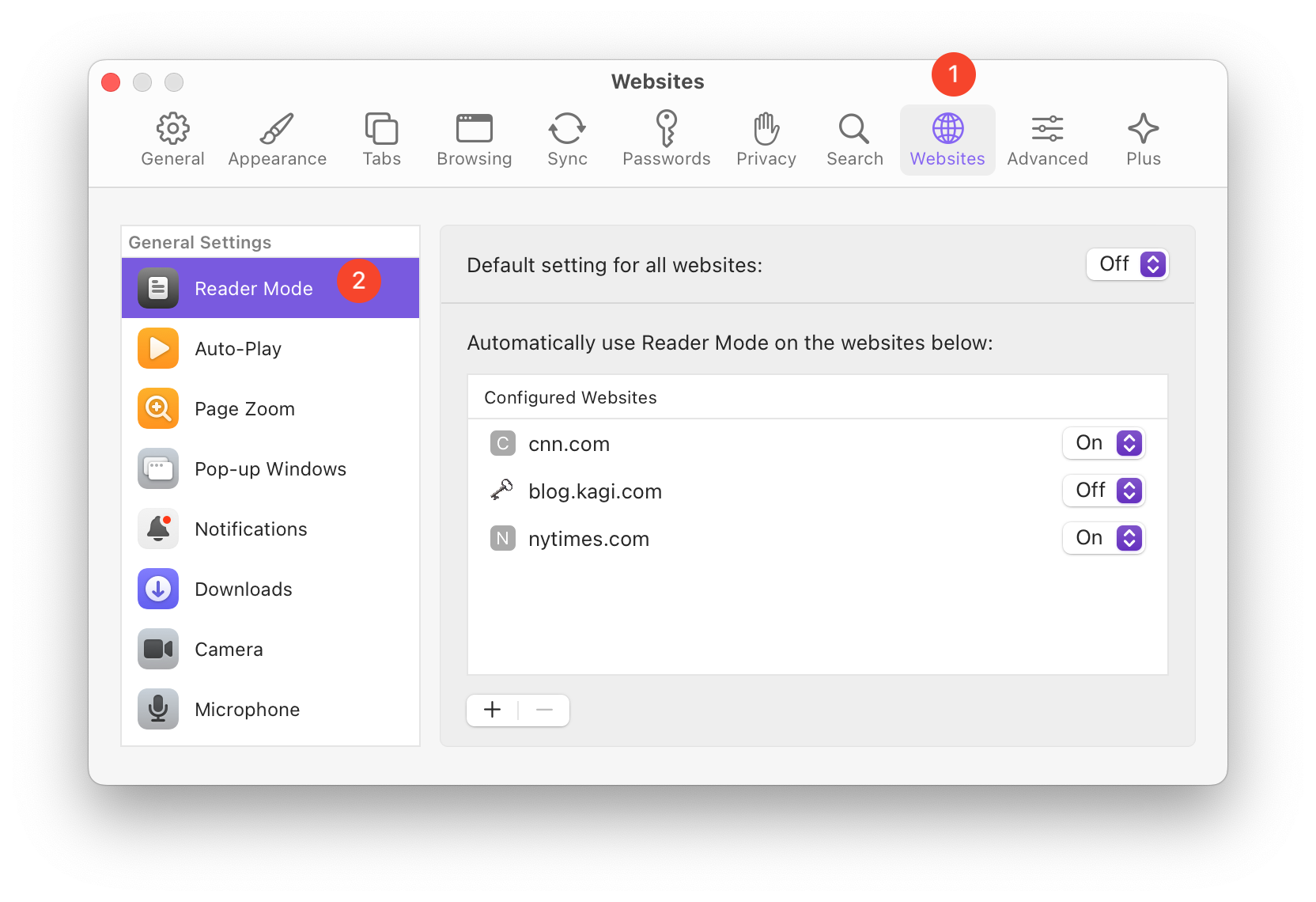Viewport: 1316px width, 902px height.
Task: Select the Microphone label in the sidebar
Action: pos(248,710)
